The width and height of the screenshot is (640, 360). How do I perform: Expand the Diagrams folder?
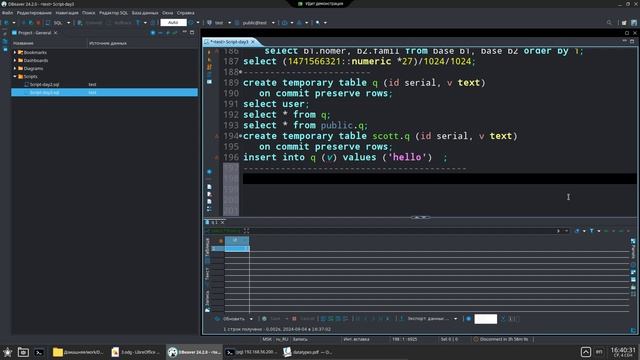pyautogui.click(x=15, y=69)
